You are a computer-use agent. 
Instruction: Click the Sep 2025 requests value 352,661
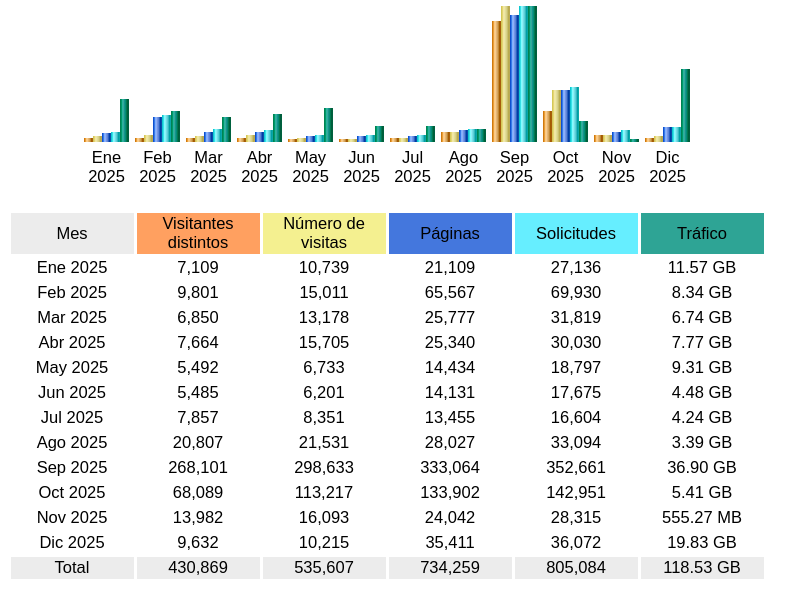coord(576,467)
